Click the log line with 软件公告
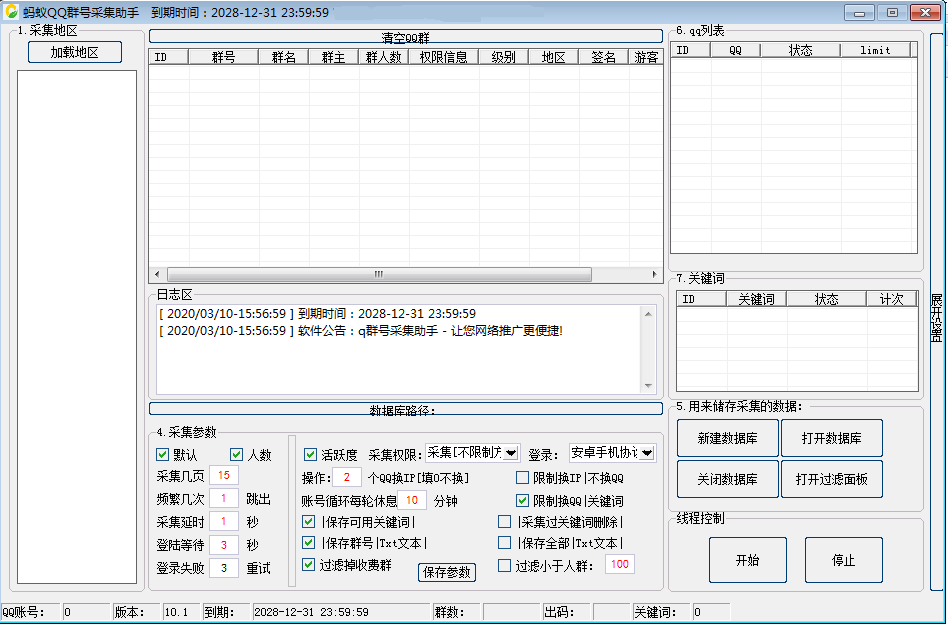 click(x=360, y=331)
